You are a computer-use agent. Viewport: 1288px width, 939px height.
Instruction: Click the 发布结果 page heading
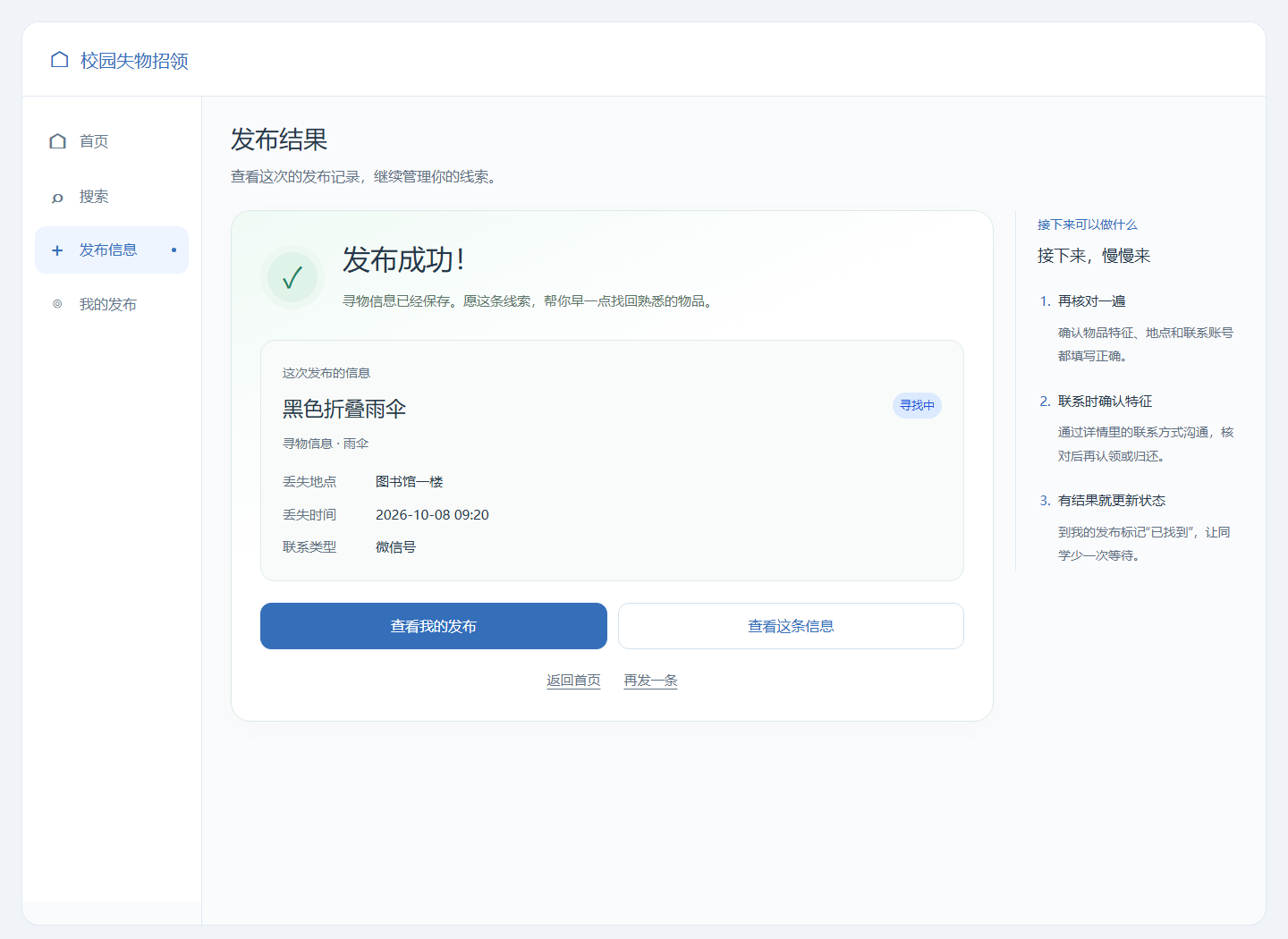(279, 140)
